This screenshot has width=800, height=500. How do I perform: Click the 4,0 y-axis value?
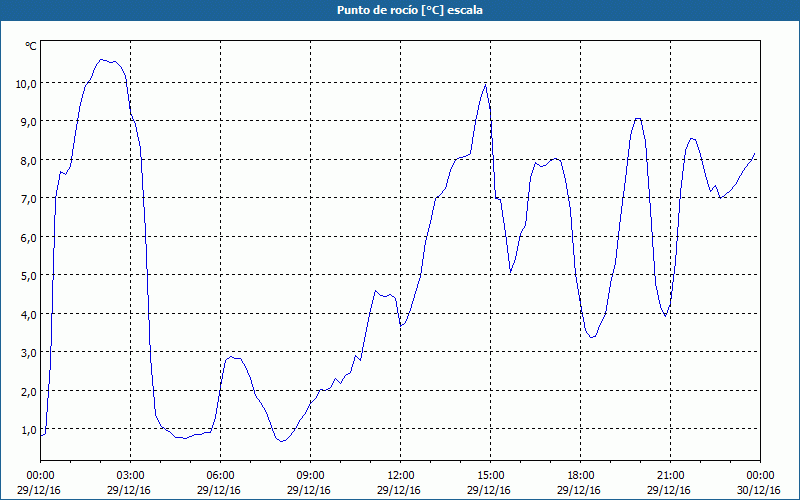[29, 315]
